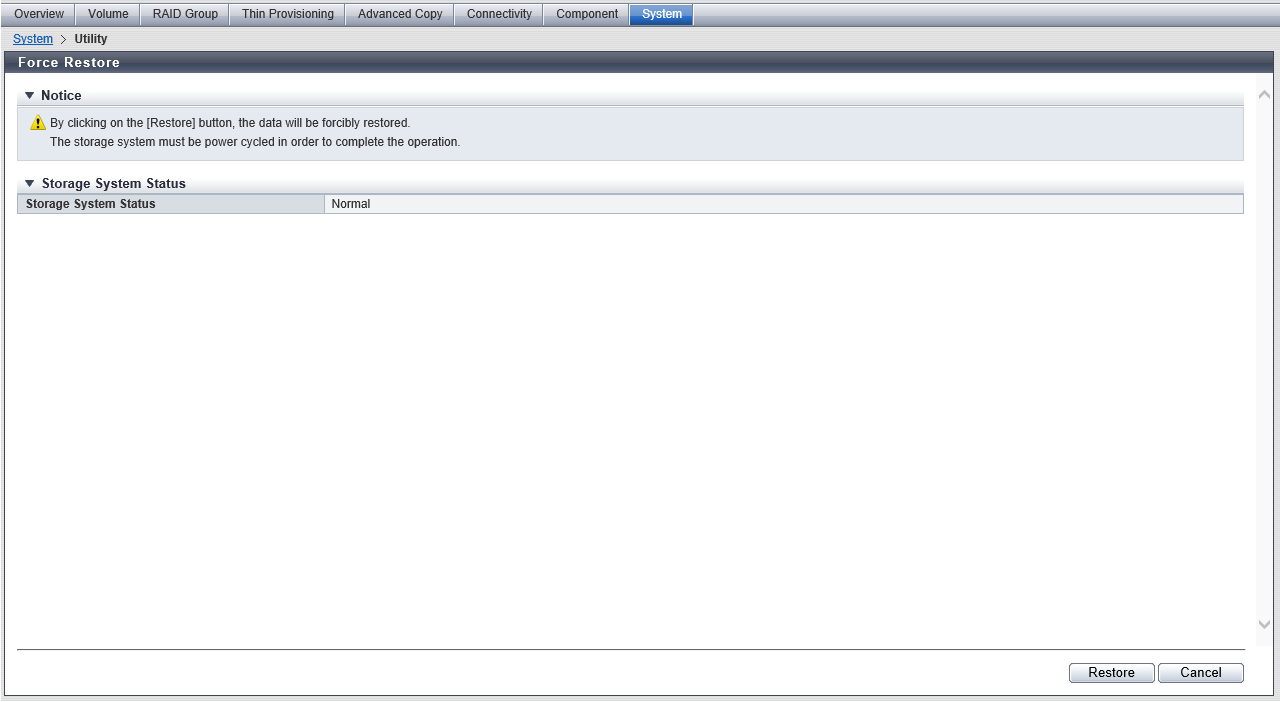The height and width of the screenshot is (702, 1280).
Task: Click the scrollbar up arrow
Action: coord(1264,95)
